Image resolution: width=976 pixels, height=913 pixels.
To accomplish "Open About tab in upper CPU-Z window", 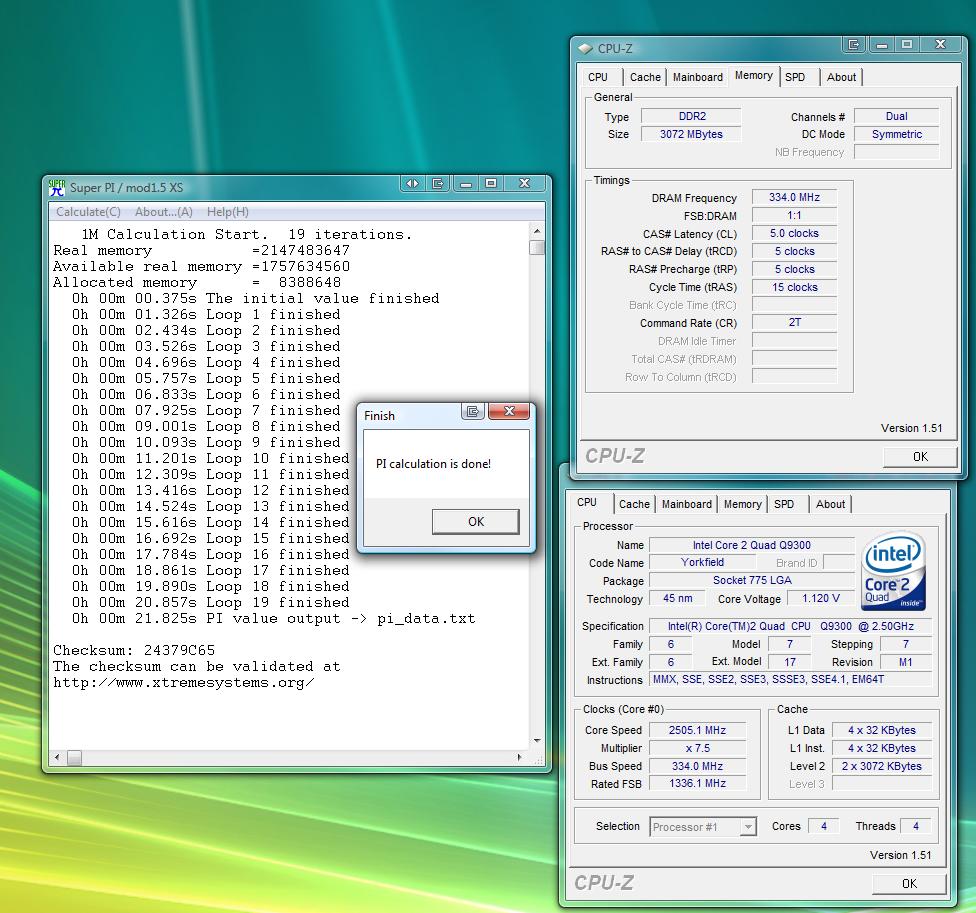I will [x=841, y=77].
